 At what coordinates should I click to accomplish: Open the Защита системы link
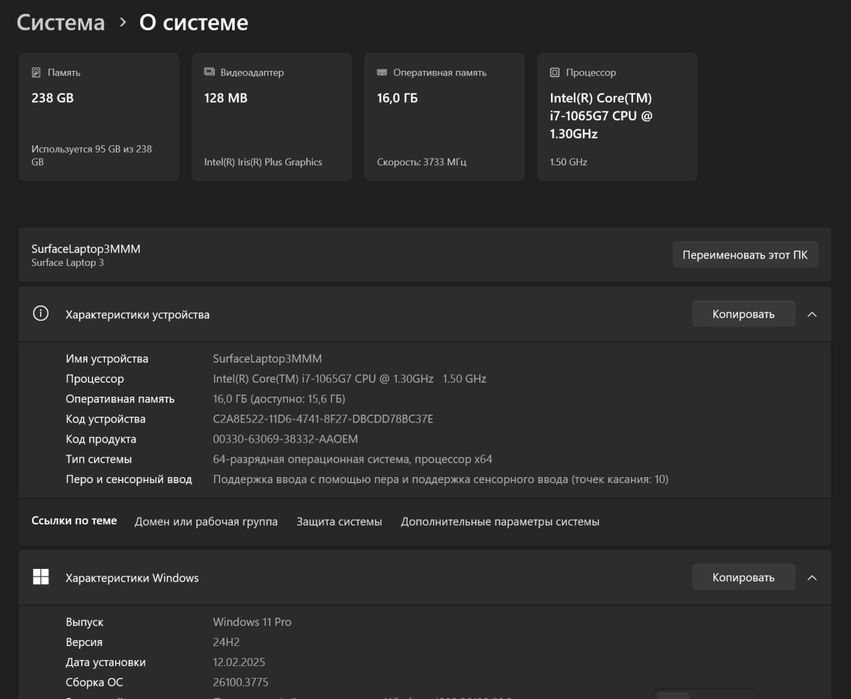[x=339, y=522]
